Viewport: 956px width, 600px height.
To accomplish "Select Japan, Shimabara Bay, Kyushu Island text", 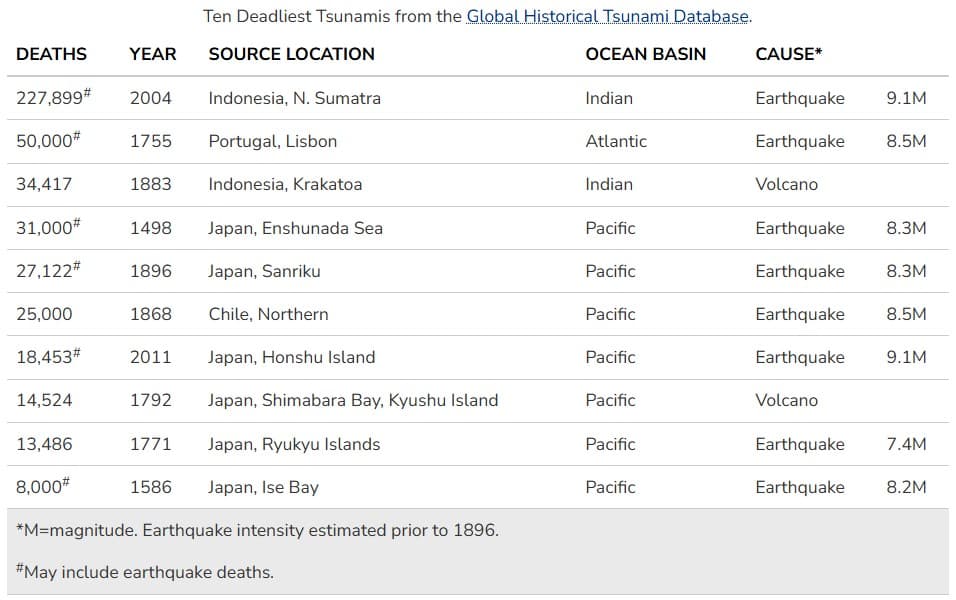I will click(x=353, y=401).
